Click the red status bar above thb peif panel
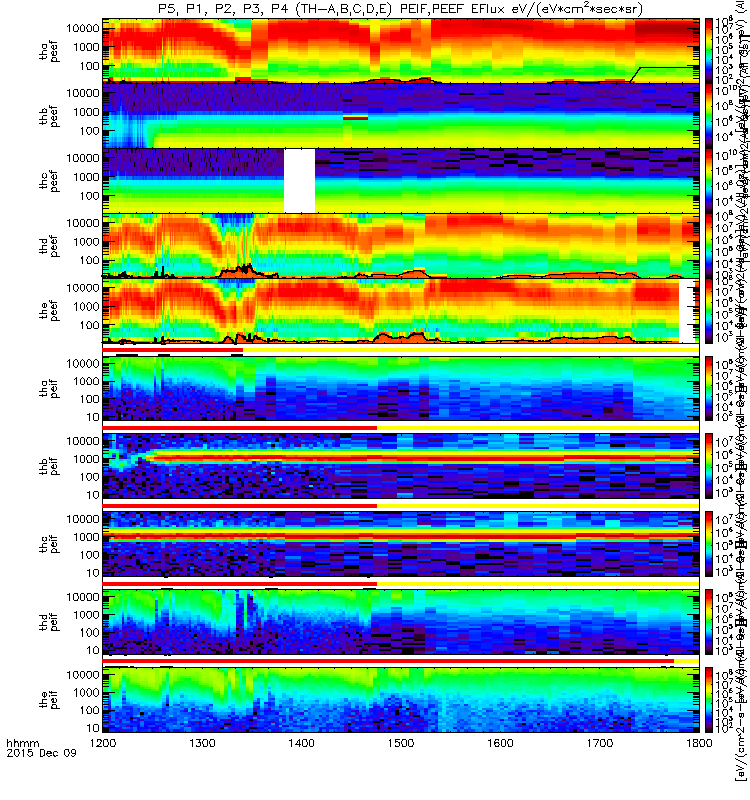The height and width of the screenshot is (800, 750). 240,428
